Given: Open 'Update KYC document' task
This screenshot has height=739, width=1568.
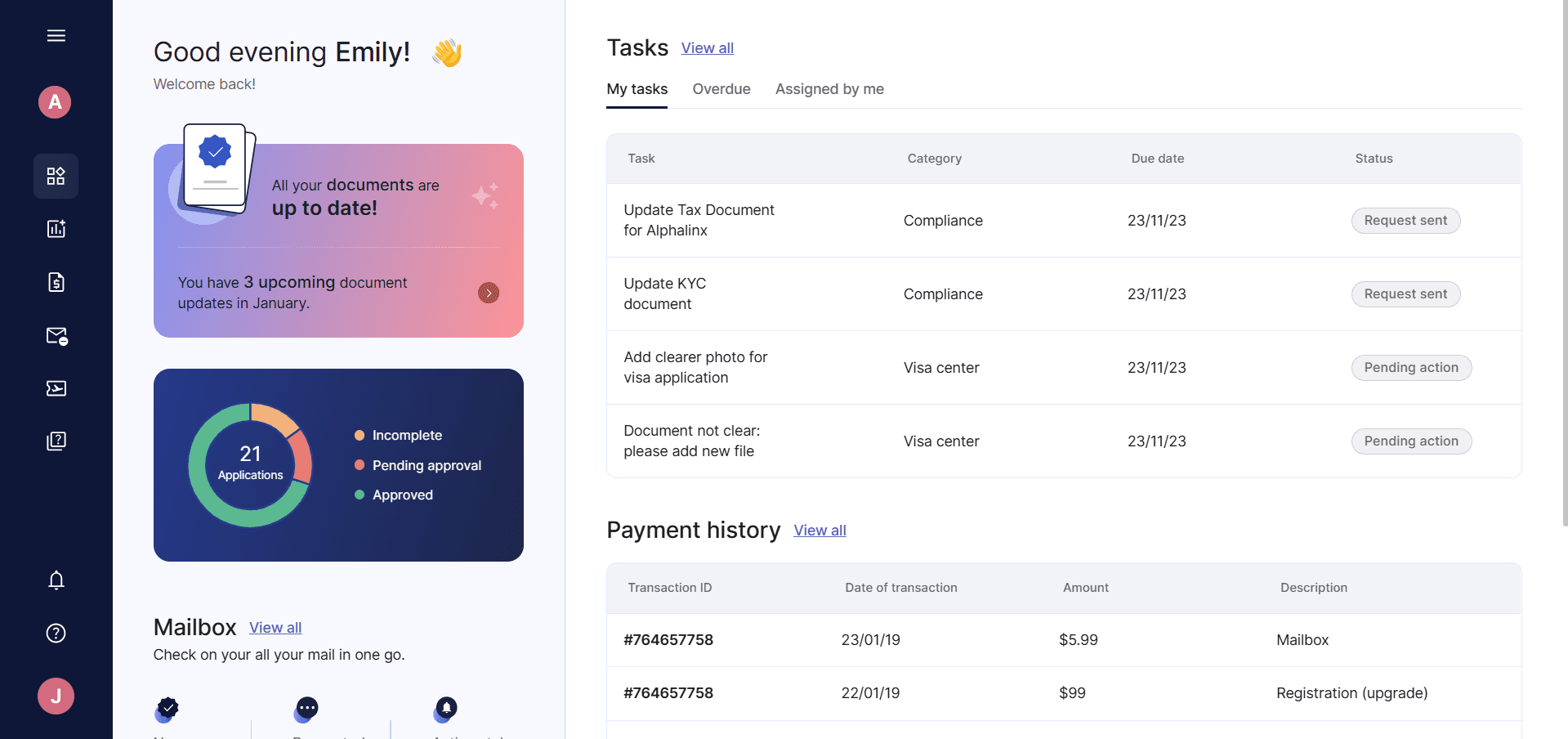Looking at the screenshot, I should [x=664, y=293].
